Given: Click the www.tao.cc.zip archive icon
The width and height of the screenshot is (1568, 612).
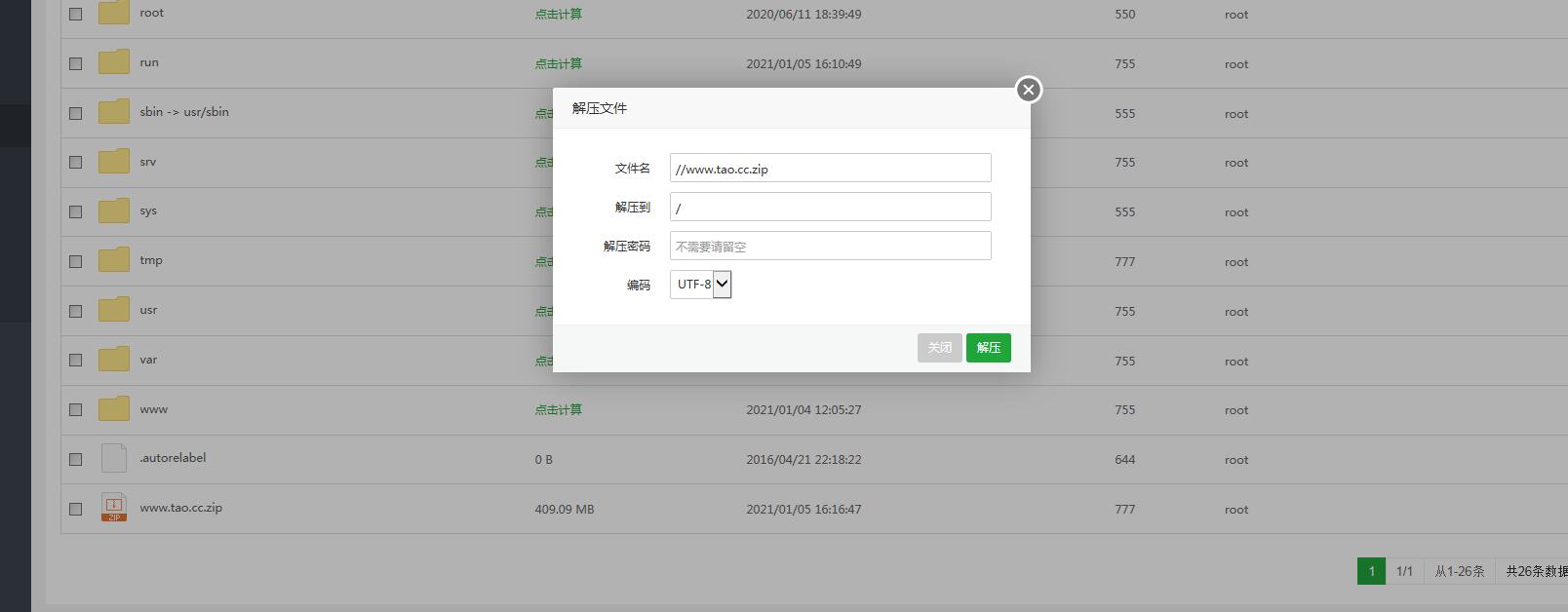Looking at the screenshot, I should 114,508.
